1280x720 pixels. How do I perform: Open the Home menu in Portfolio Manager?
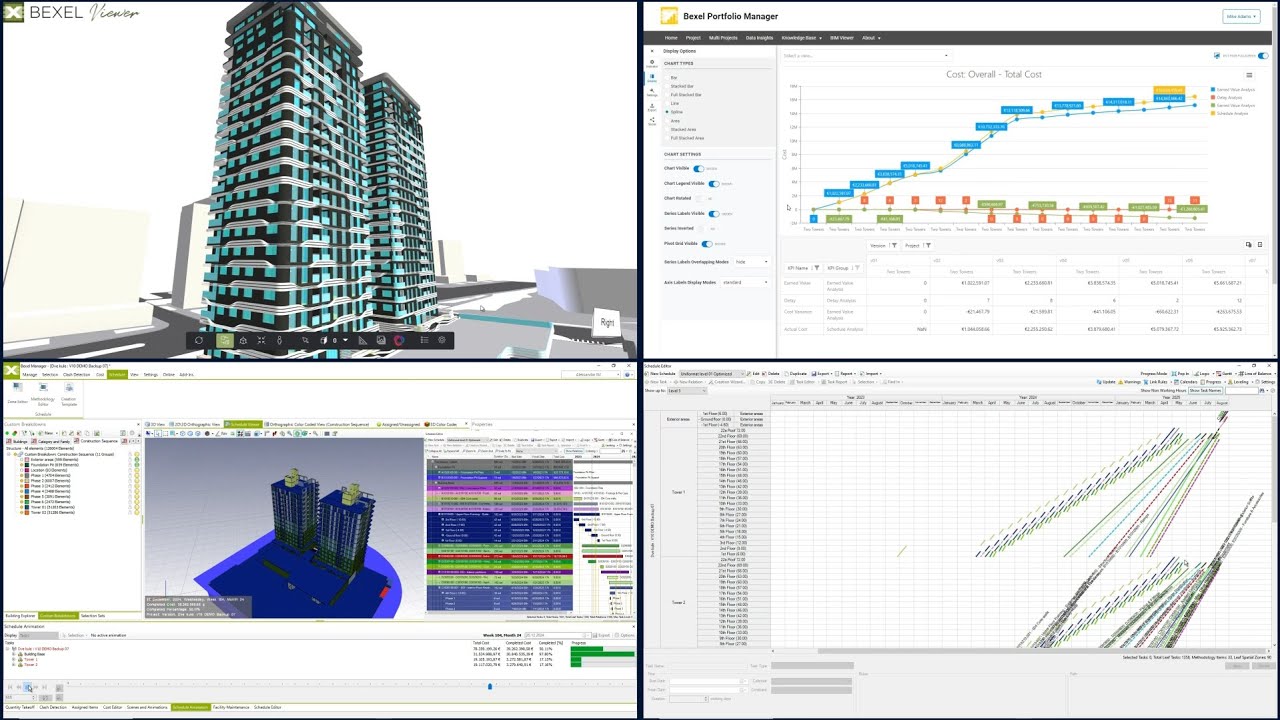pos(671,38)
